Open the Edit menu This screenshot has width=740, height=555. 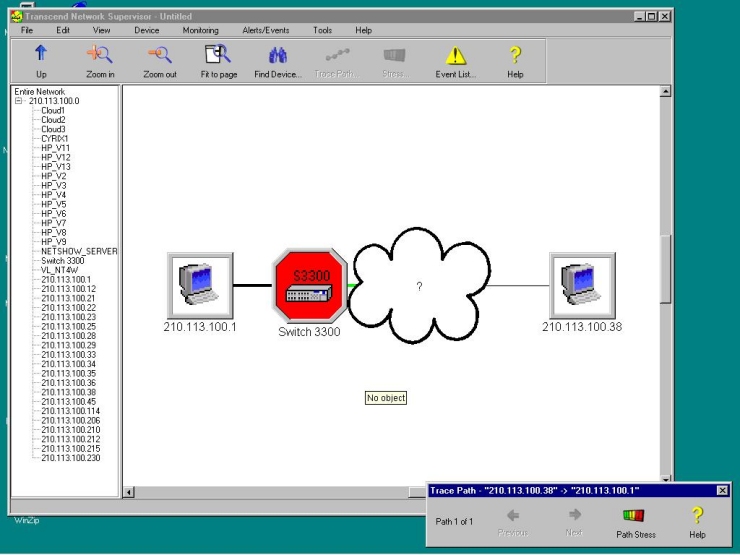click(63, 30)
